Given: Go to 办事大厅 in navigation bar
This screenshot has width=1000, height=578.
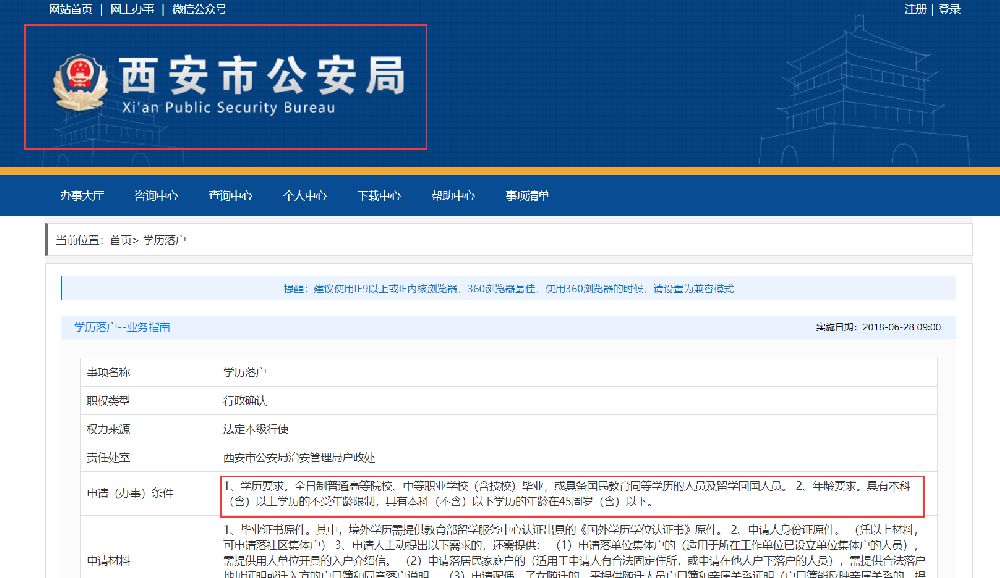Looking at the screenshot, I should coord(81,195).
